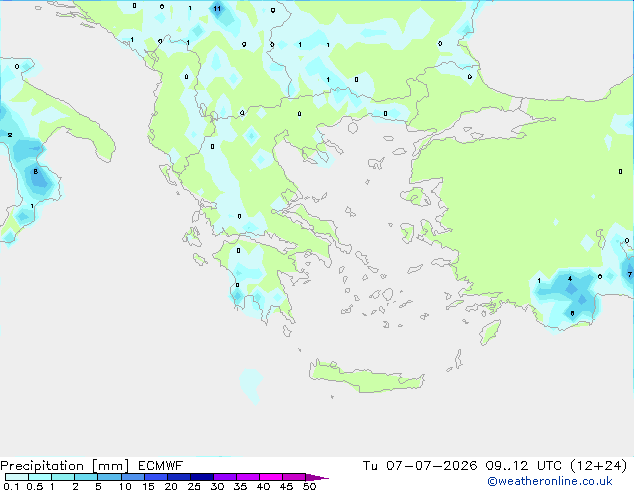Pick the 35–40 mm legend swatch

(247, 477)
